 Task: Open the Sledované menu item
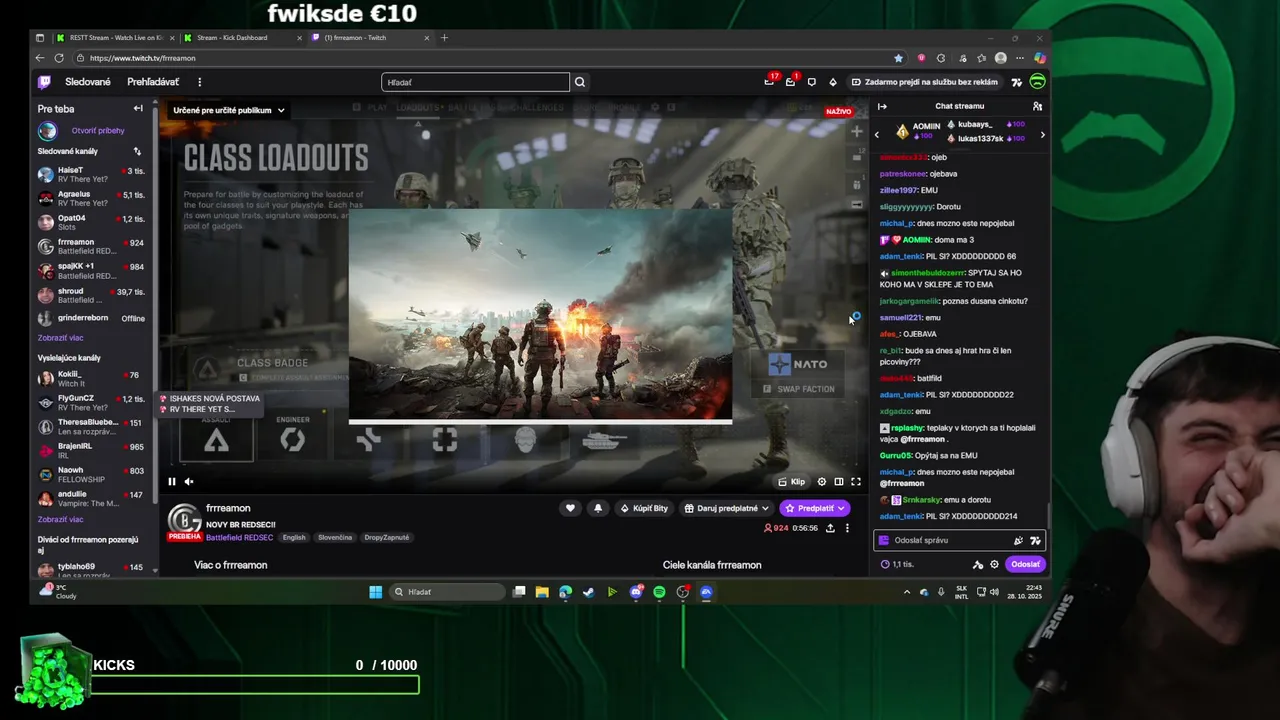88,82
